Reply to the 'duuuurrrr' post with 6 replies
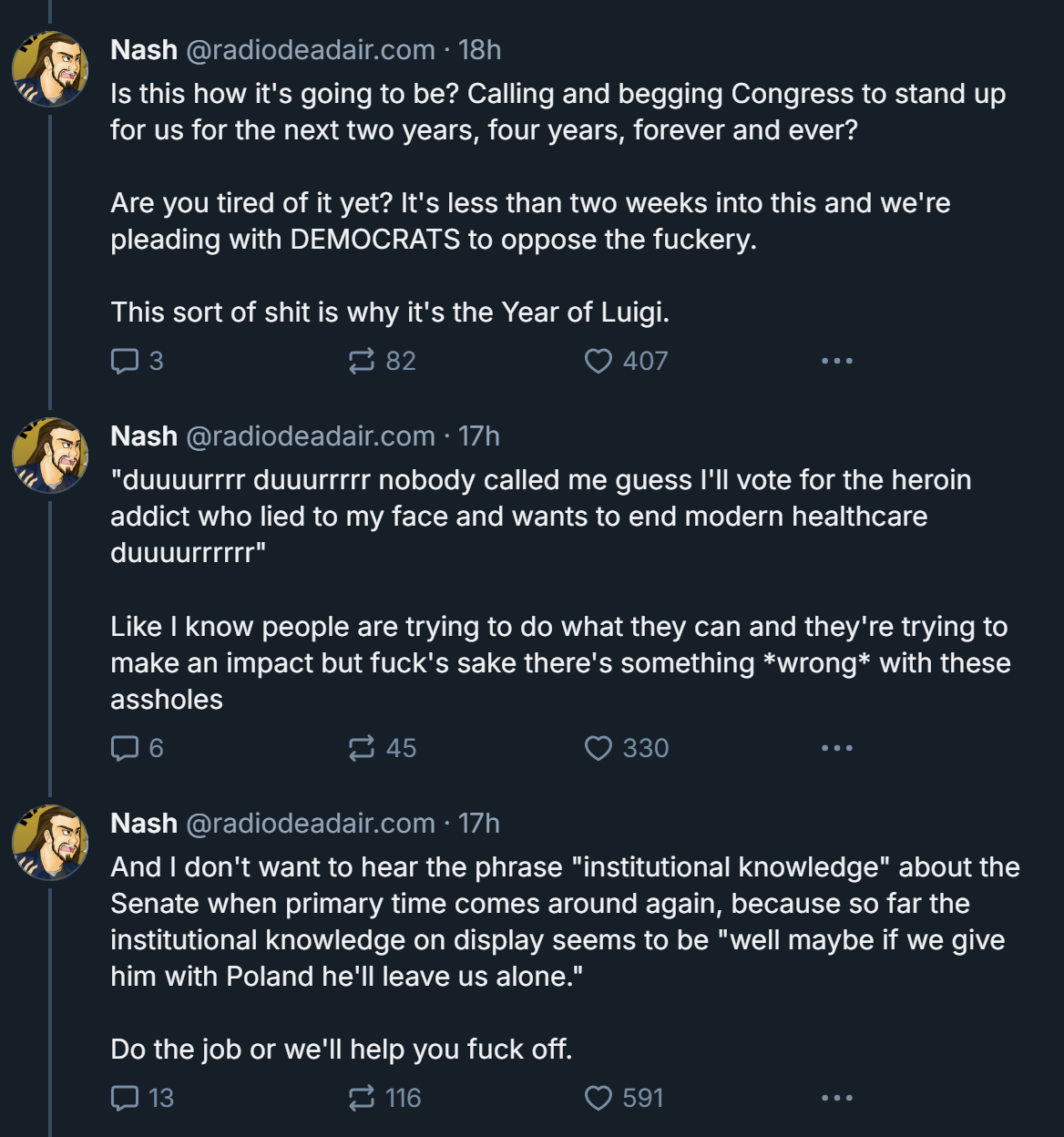 (x=137, y=749)
